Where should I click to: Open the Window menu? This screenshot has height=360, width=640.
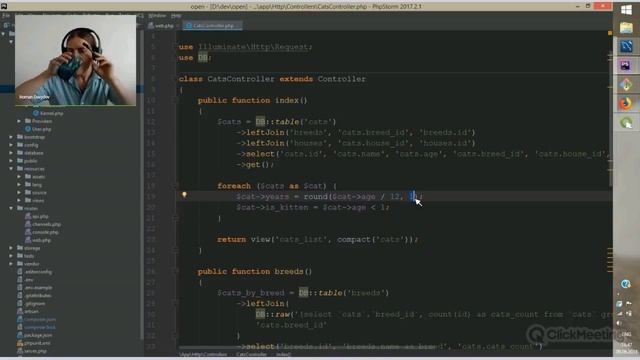(x=157, y=16)
